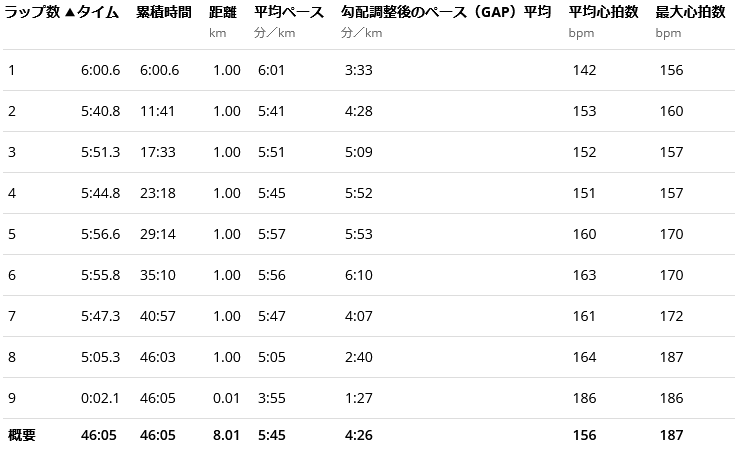Select lap 9 distance 0.01
Screen dimensions: 735x452
(226, 398)
